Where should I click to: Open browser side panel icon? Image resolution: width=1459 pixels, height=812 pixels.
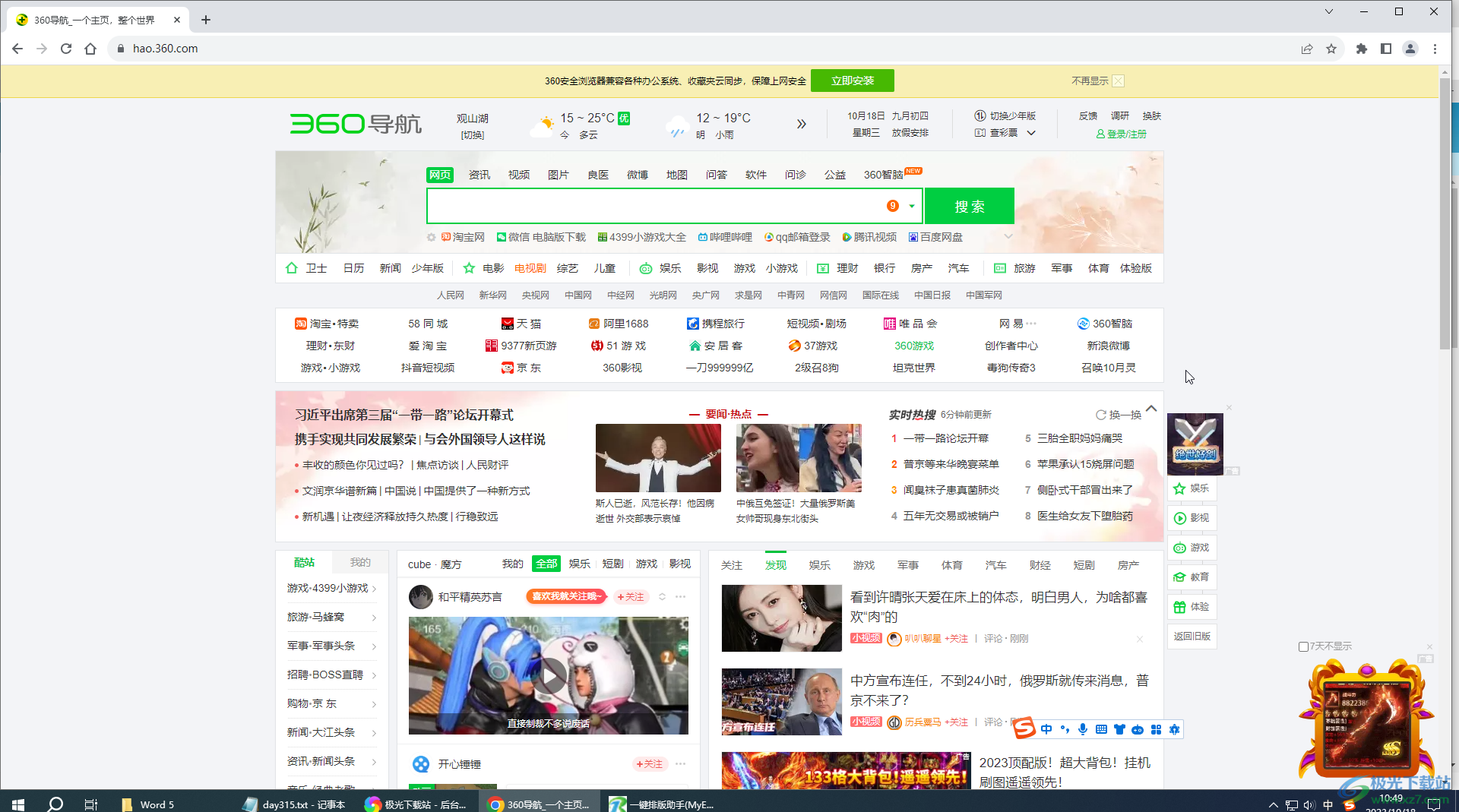pyautogui.click(x=1386, y=49)
